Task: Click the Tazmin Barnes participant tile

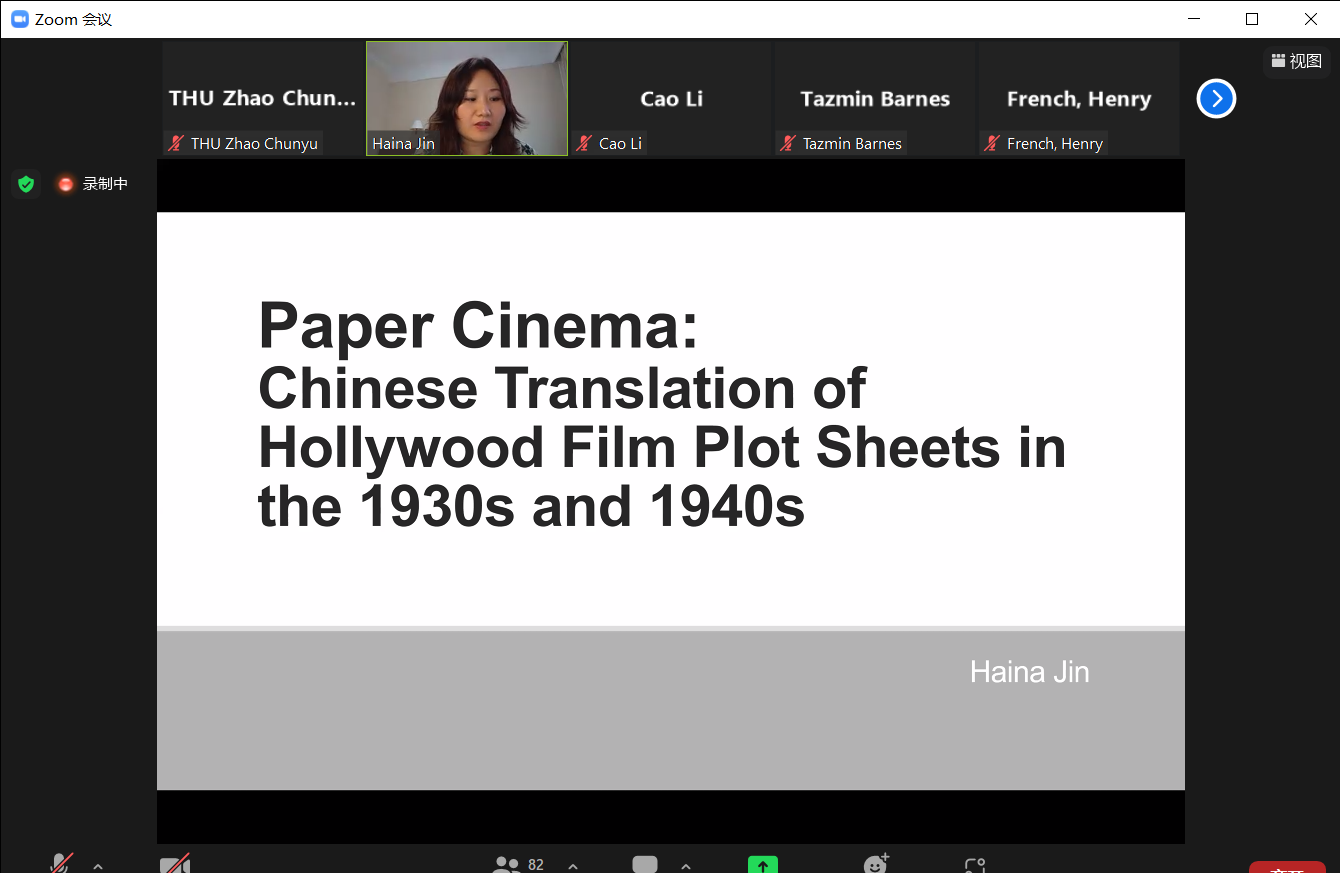Action: pyautogui.click(x=875, y=99)
